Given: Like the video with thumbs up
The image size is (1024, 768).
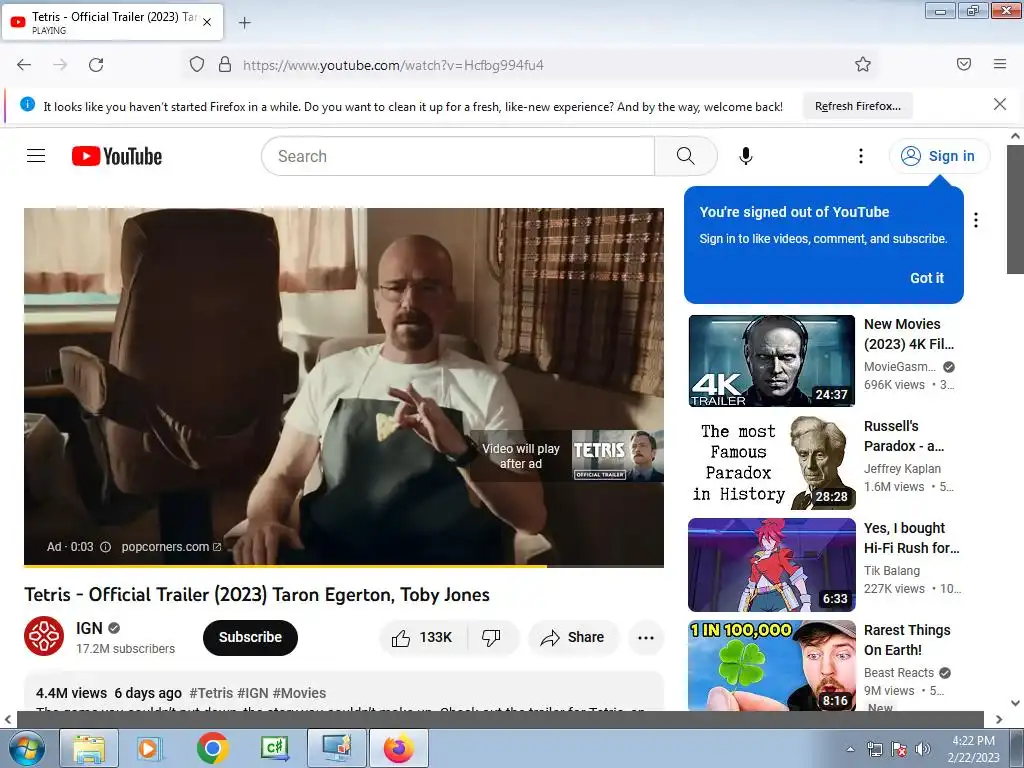Looking at the screenshot, I should click(x=423, y=637).
